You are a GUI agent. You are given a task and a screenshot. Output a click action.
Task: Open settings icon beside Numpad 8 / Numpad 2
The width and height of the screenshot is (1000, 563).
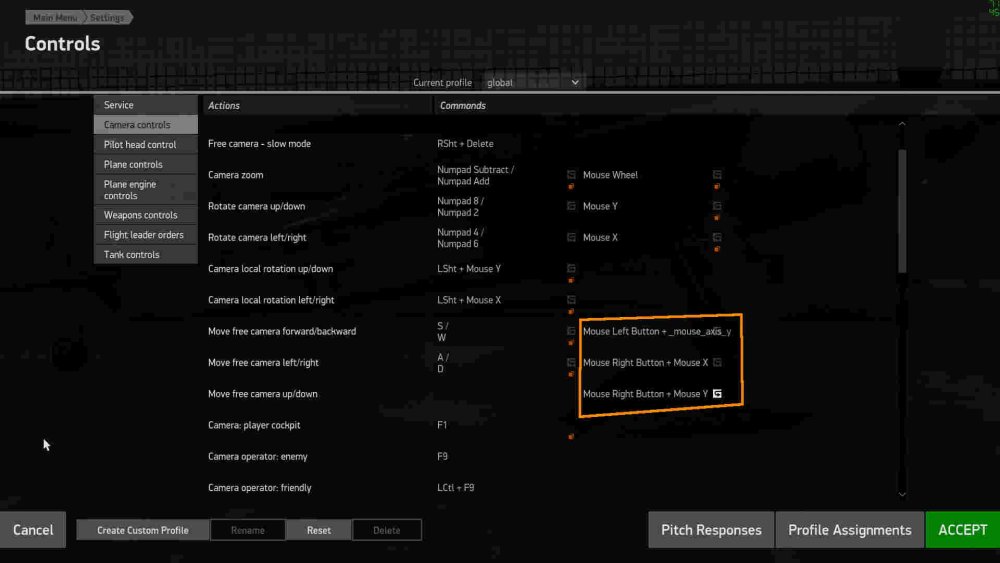[x=571, y=206]
